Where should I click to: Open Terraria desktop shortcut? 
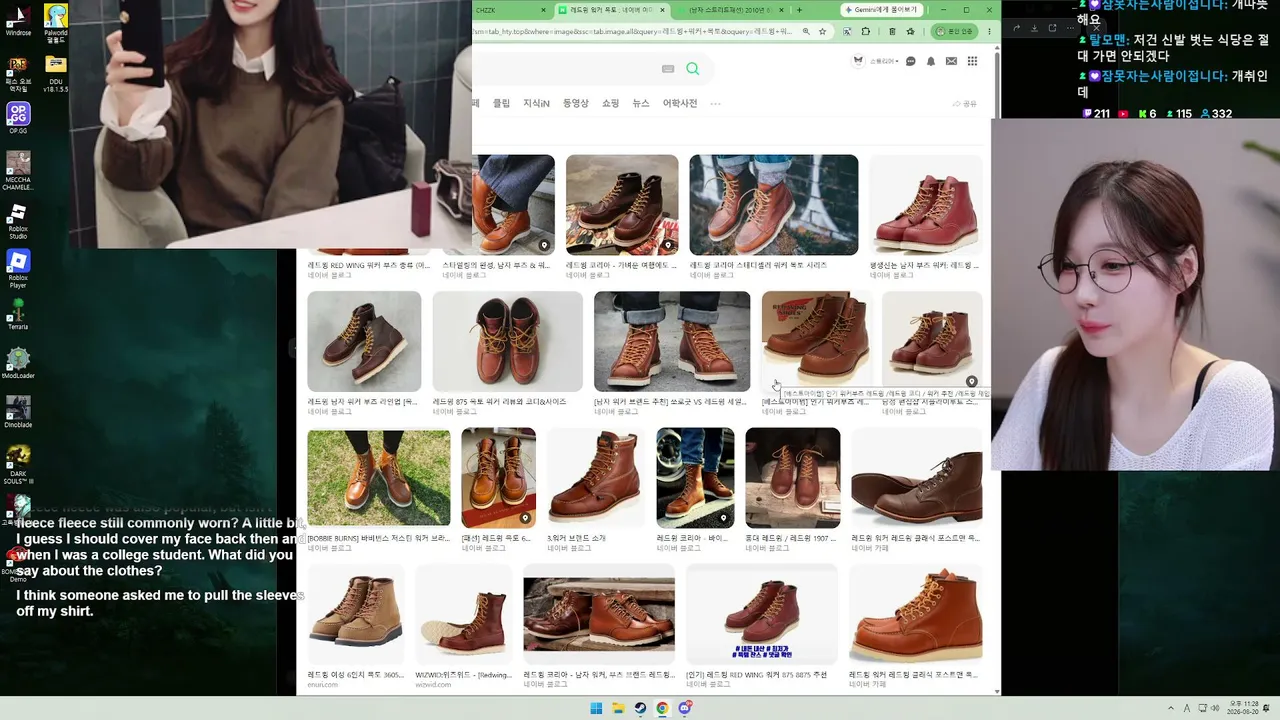18,315
